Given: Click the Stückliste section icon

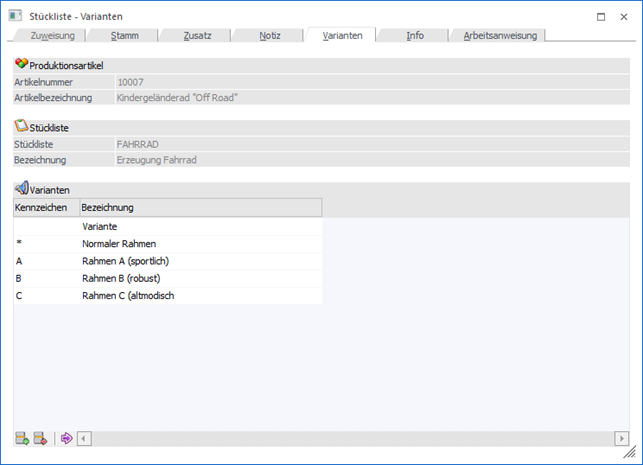Looking at the screenshot, I should (x=21, y=127).
